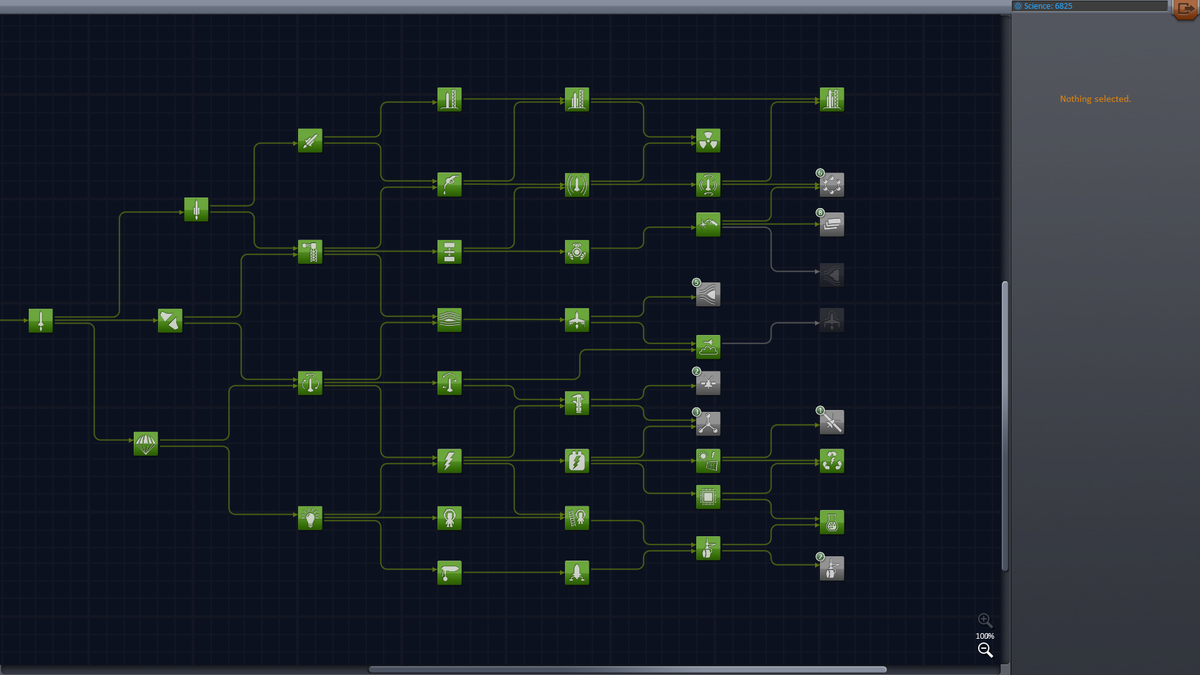The height and width of the screenshot is (675, 1200).
Task: Open the science flask tech node
Action: click(832, 522)
